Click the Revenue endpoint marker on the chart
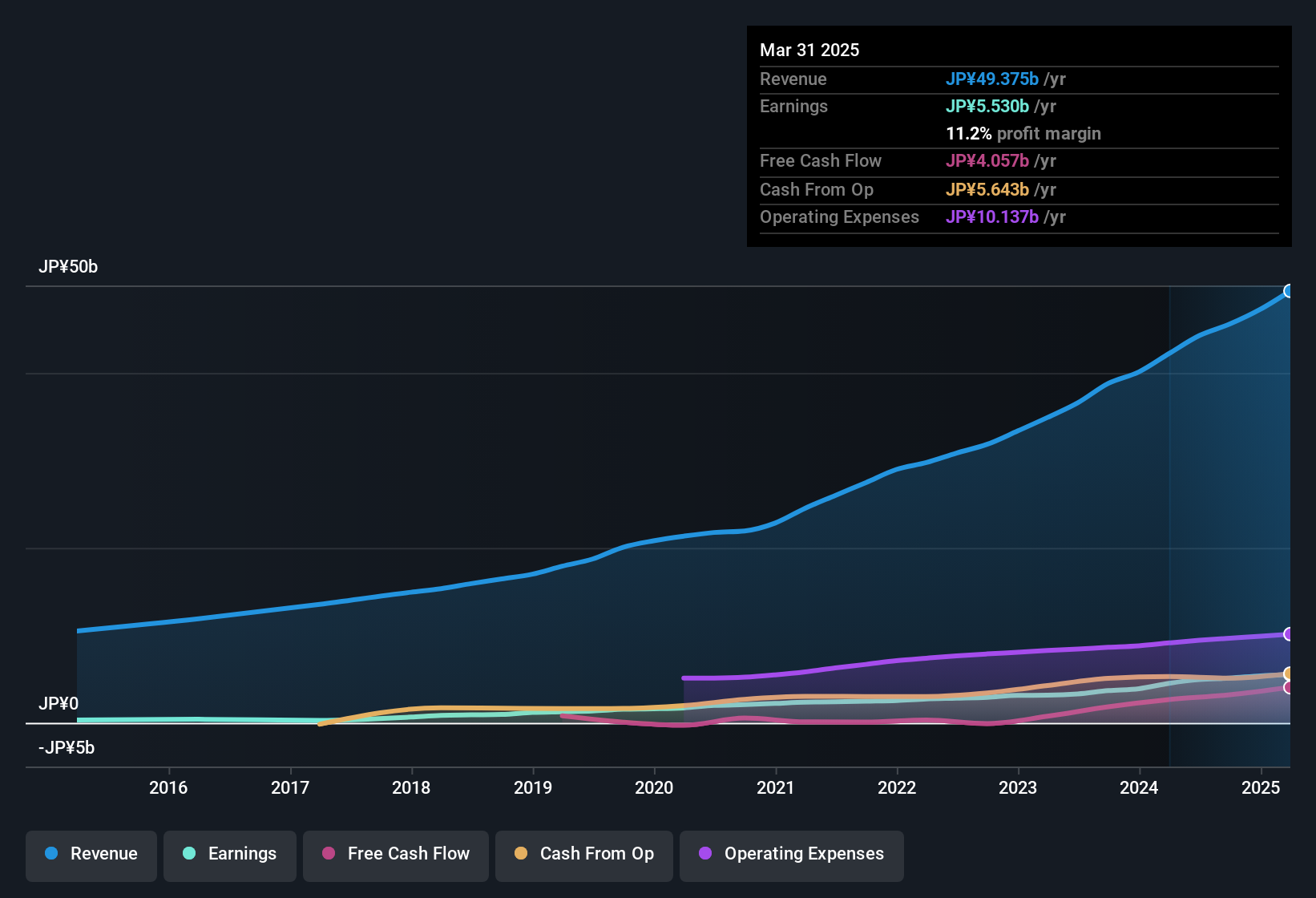This screenshot has height=898, width=1316. click(1289, 290)
